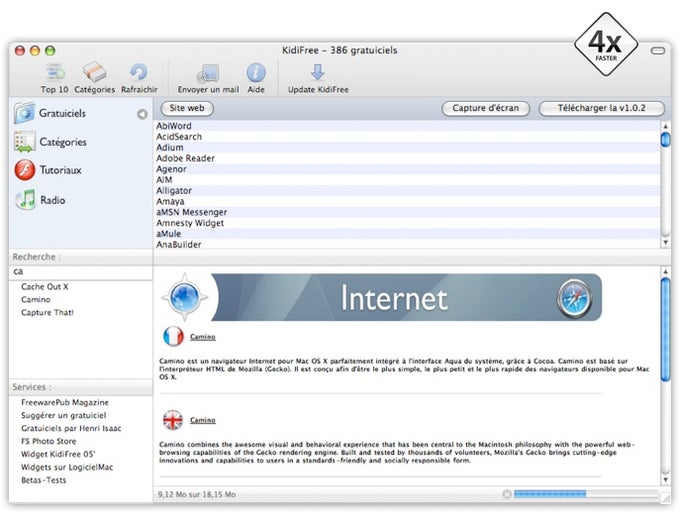Click the description pane scroll down arrow
The image size is (680, 515).
[x=665, y=479]
